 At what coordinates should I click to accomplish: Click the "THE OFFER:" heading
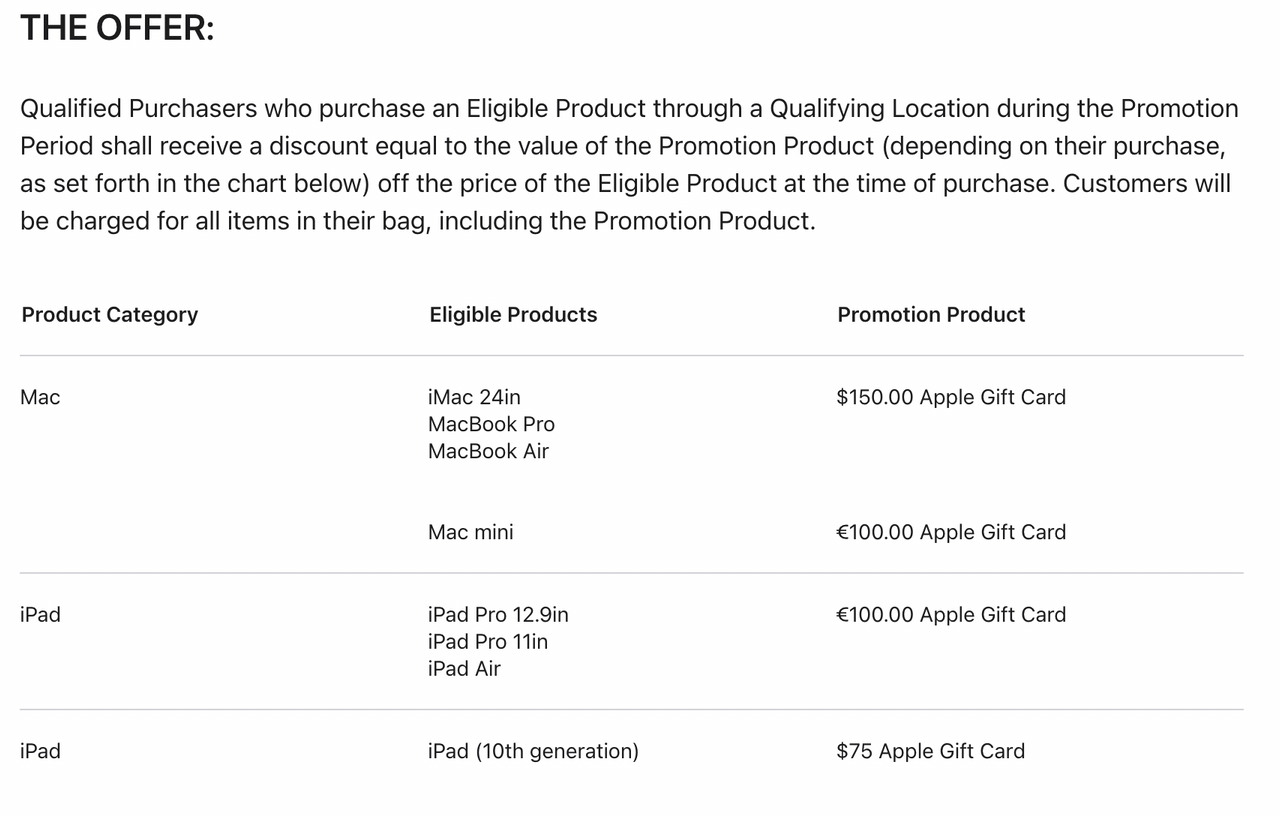click(x=117, y=28)
